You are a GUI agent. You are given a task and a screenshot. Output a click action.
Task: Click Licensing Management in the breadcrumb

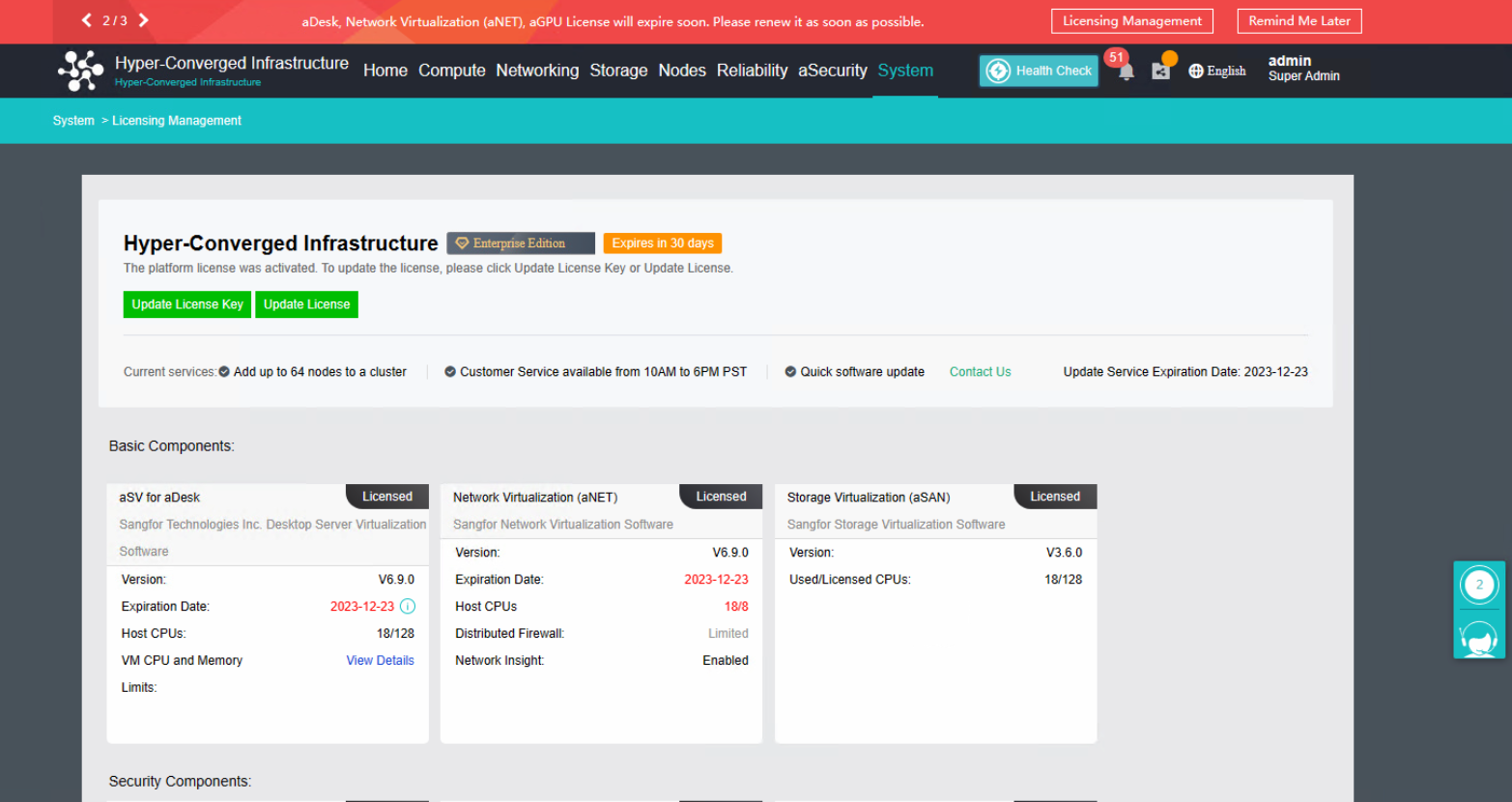point(177,121)
